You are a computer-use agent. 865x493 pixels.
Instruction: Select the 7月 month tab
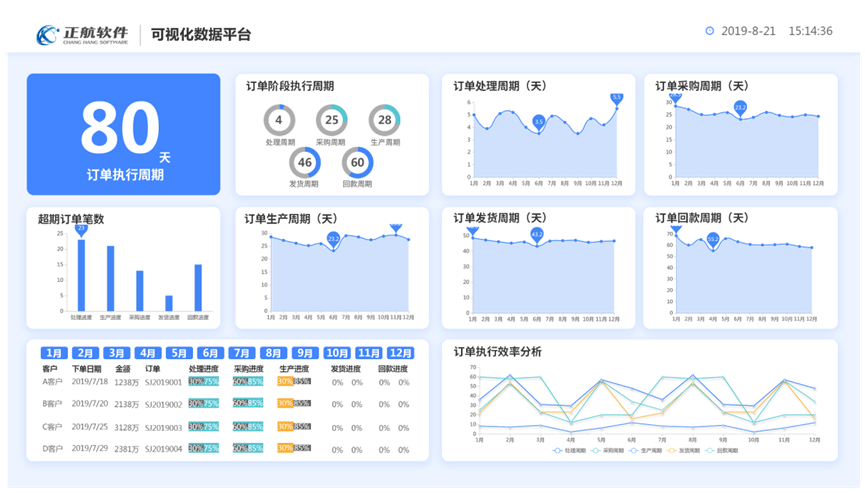[242, 353]
